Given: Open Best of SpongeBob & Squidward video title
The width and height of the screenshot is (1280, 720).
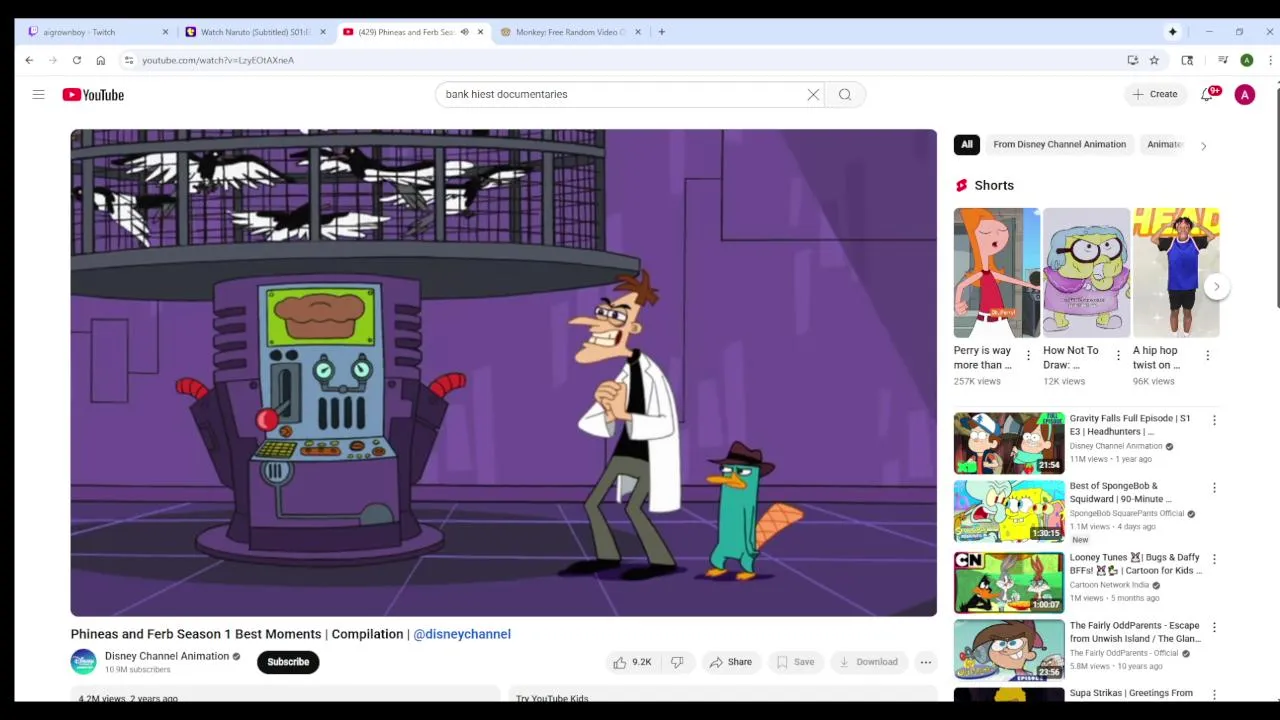Looking at the screenshot, I should 1120,492.
